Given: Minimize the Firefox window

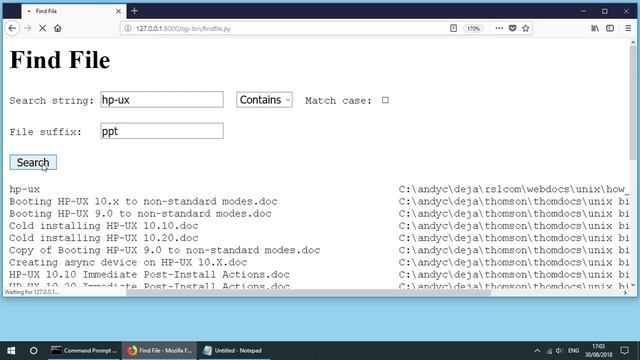Looking at the screenshot, I should pyautogui.click(x=584, y=11).
